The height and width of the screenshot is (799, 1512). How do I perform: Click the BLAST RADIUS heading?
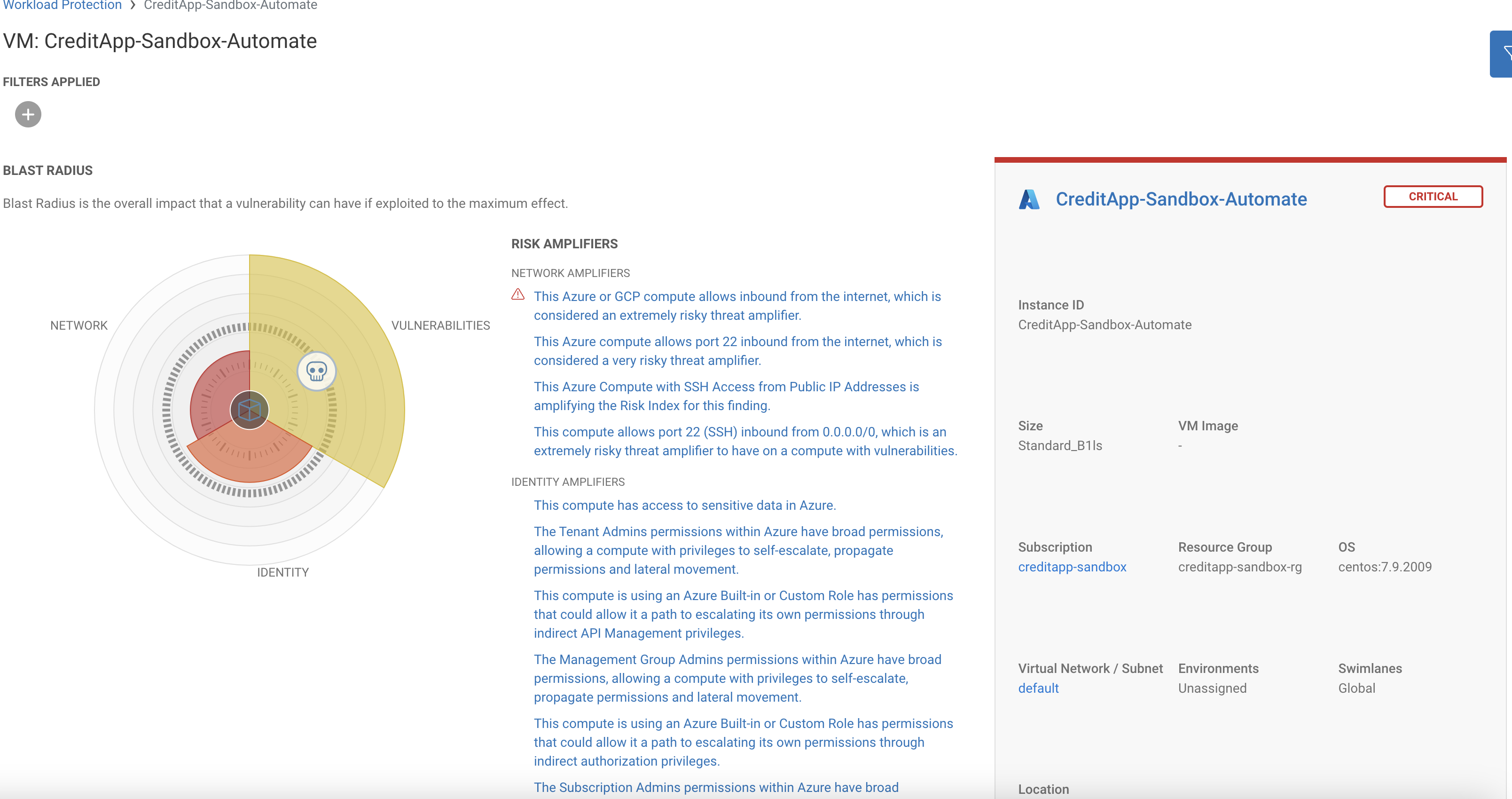pyautogui.click(x=47, y=170)
